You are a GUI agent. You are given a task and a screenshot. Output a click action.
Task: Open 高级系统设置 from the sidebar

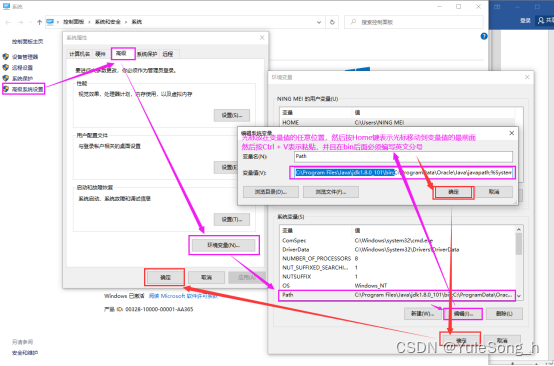point(27,89)
